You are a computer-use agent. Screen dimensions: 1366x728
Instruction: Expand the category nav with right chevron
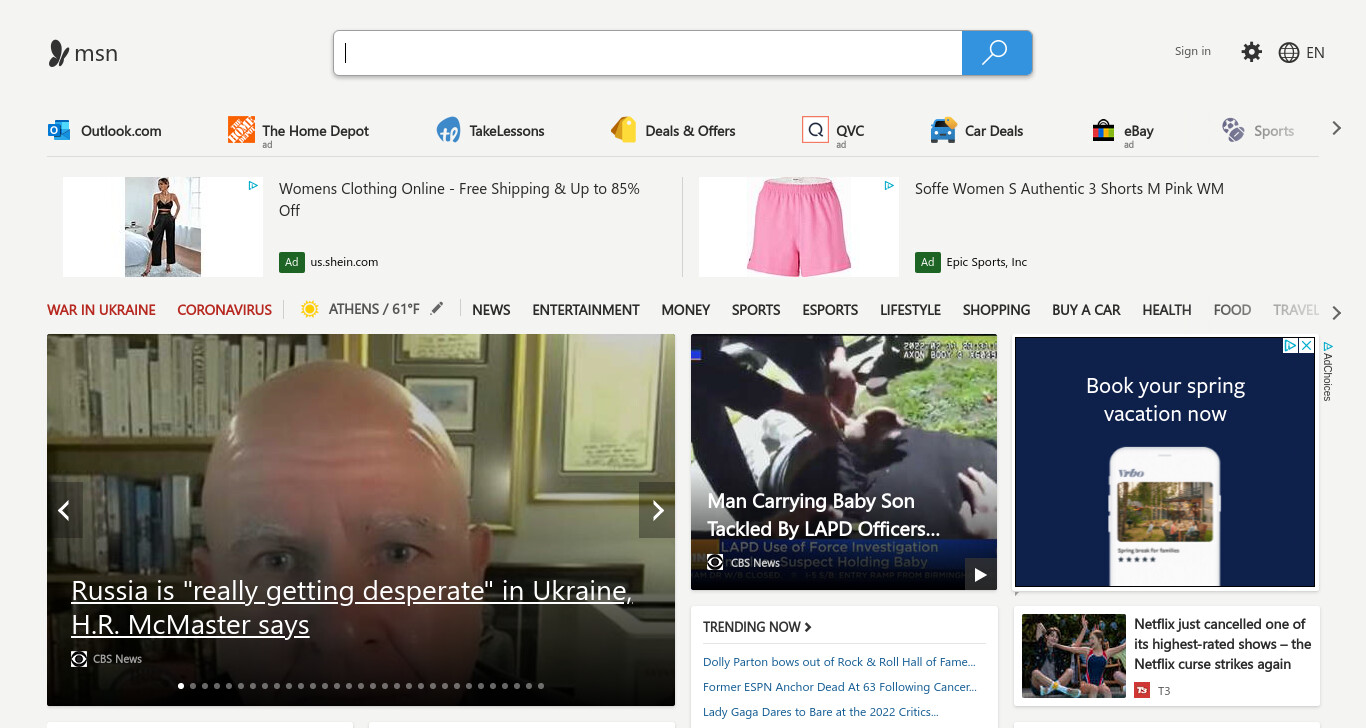(x=1336, y=313)
